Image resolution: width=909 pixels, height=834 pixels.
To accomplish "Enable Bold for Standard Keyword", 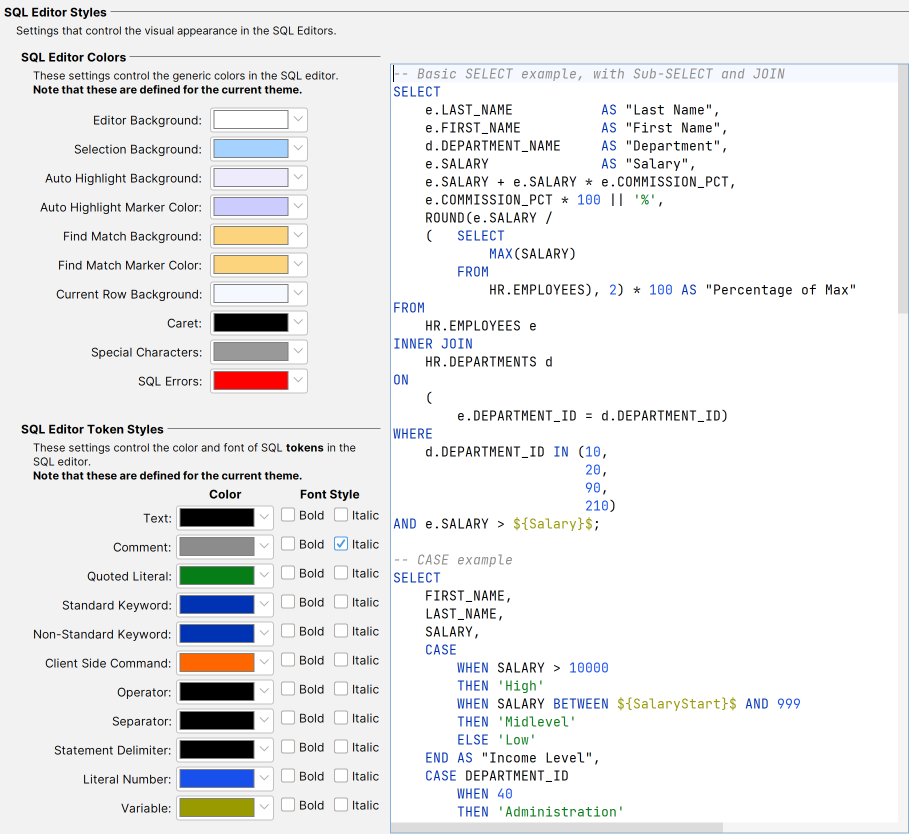I will [x=288, y=602].
